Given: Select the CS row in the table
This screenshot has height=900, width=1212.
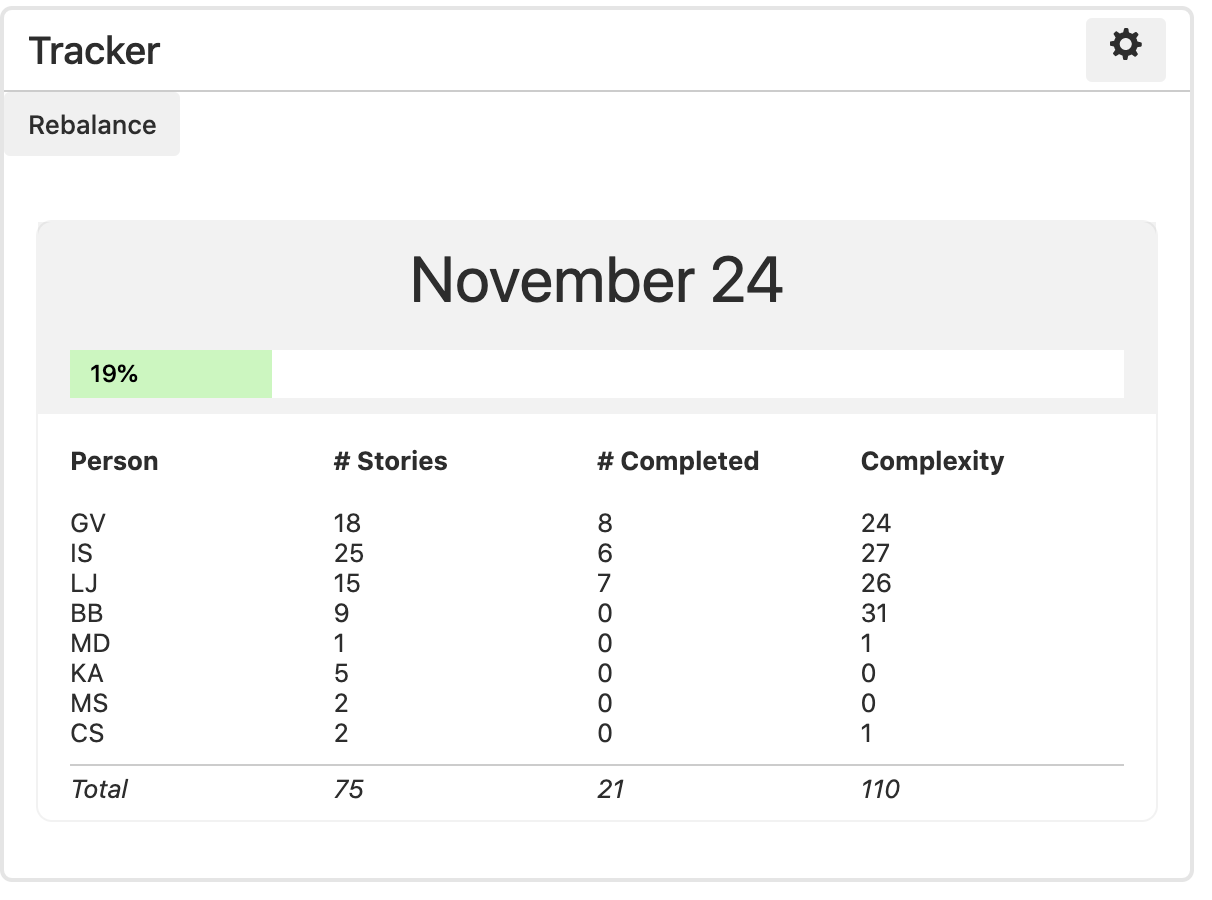Looking at the screenshot, I should [x=88, y=733].
